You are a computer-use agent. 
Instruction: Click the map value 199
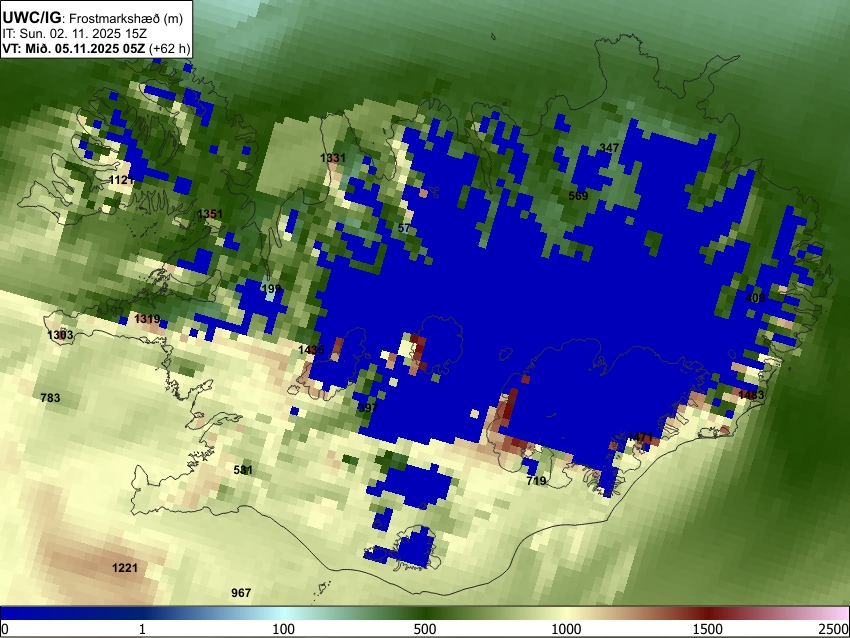click(x=271, y=288)
